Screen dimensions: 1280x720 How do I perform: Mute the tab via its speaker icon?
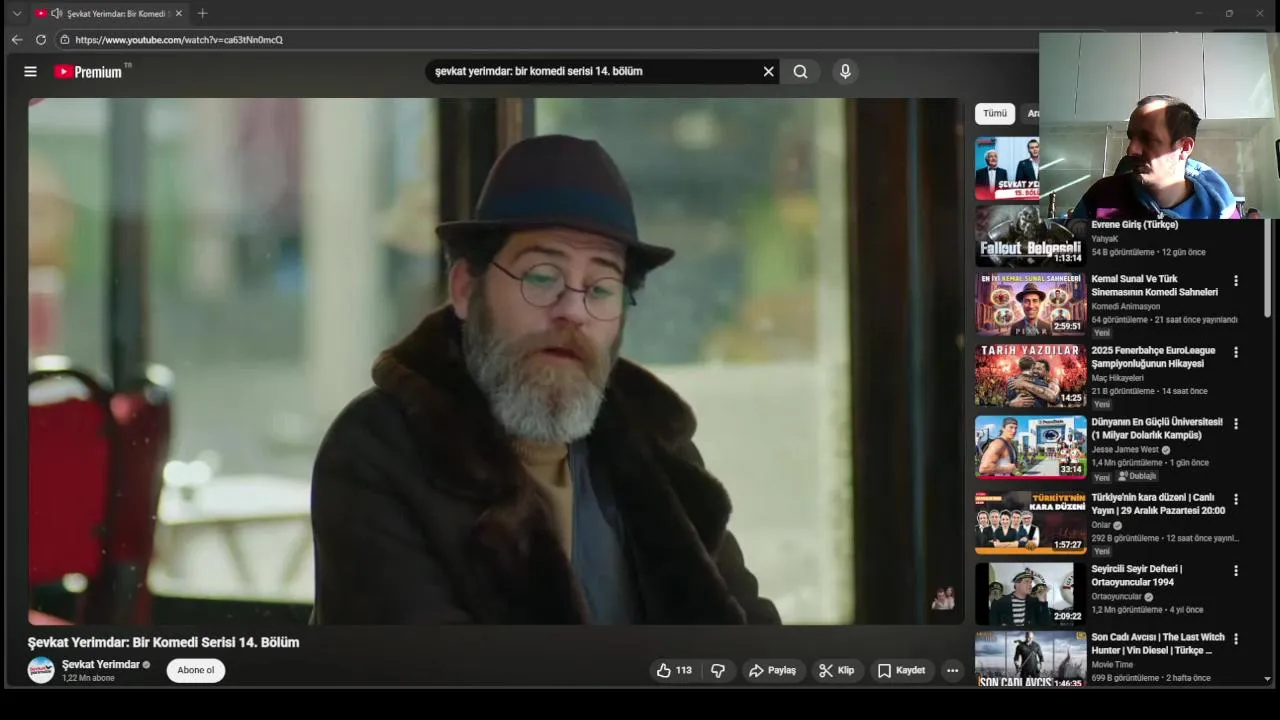56,14
